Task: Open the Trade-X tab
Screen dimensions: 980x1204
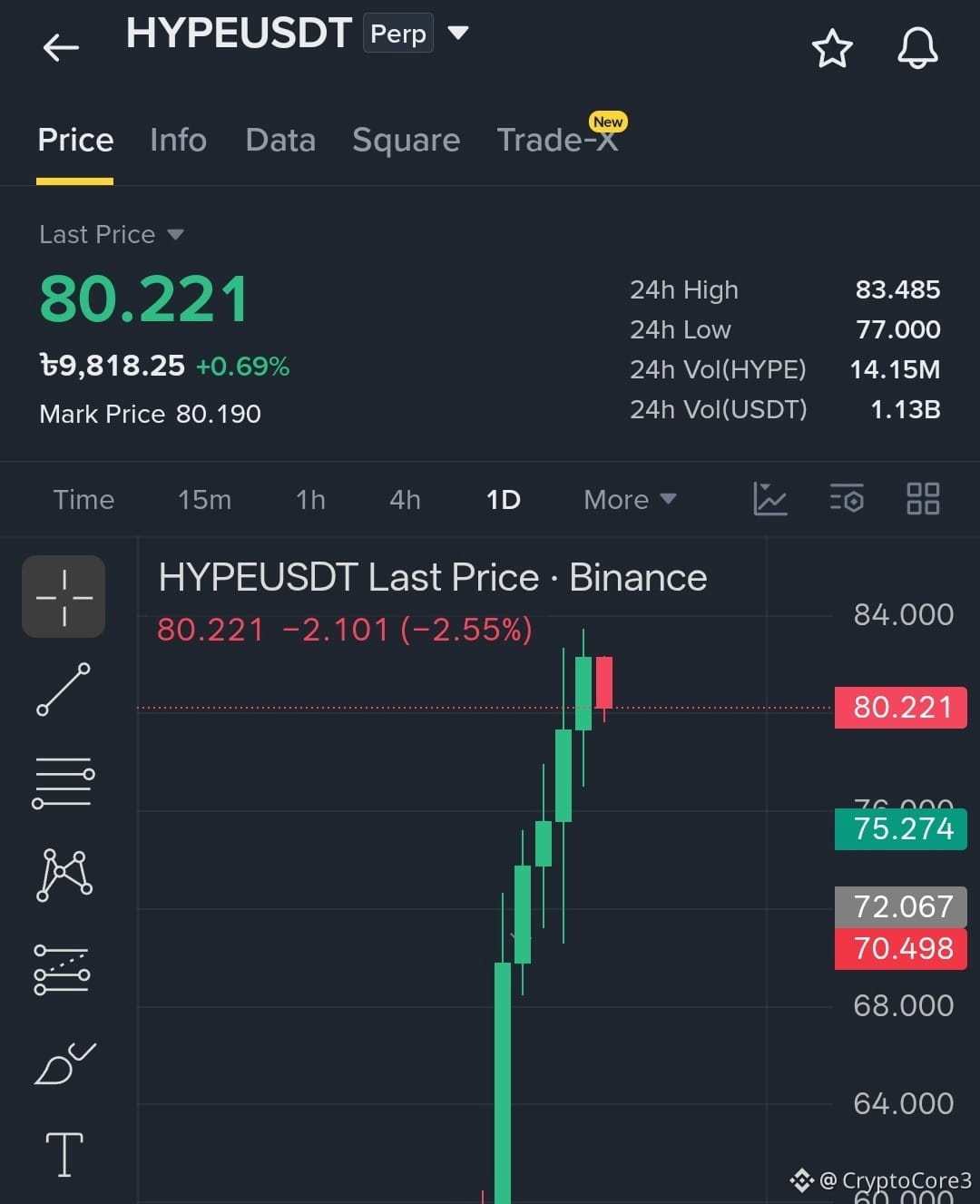Action: [x=557, y=140]
